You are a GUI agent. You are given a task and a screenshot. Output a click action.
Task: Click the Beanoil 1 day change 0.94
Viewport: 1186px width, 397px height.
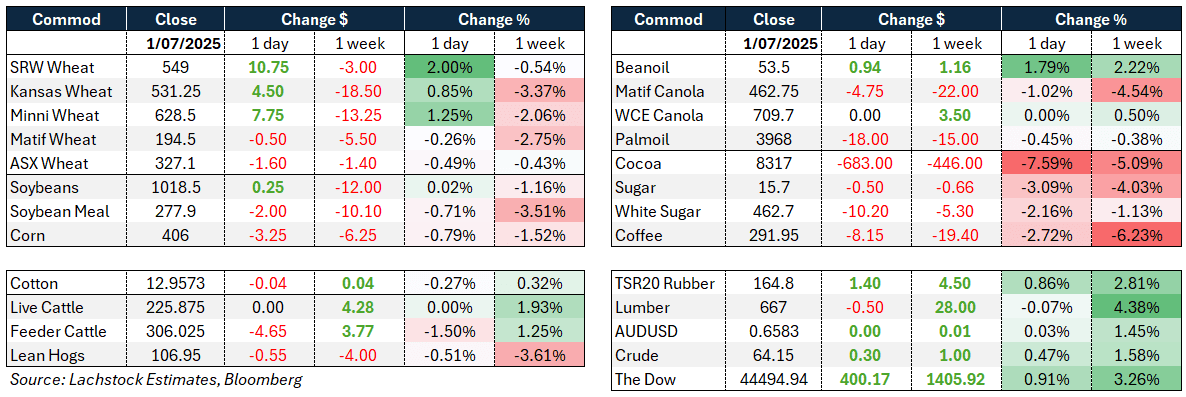(870, 68)
